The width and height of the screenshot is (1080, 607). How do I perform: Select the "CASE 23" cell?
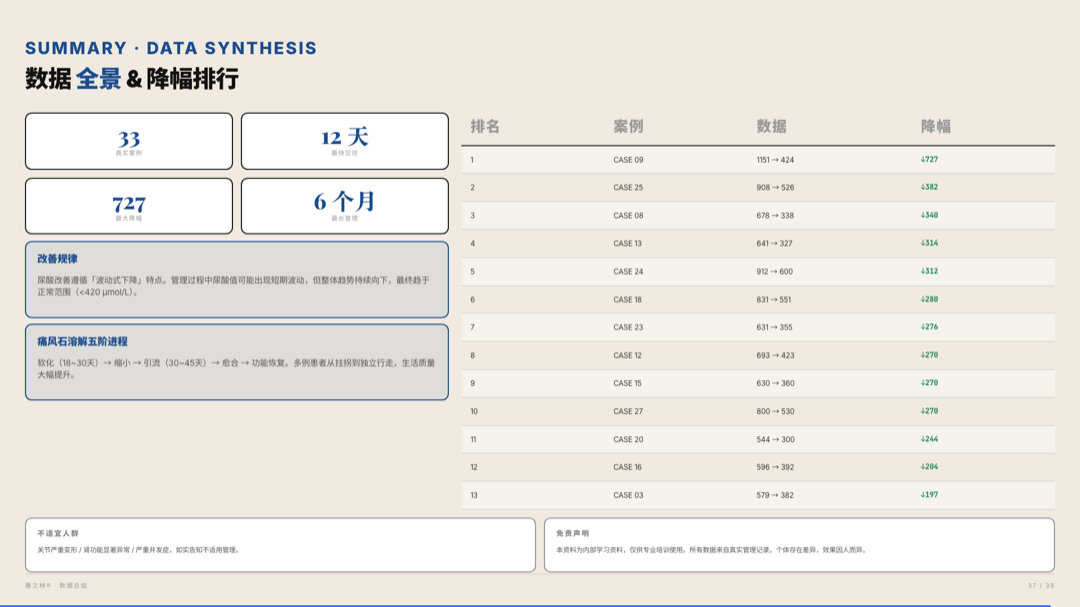pos(628,327)
